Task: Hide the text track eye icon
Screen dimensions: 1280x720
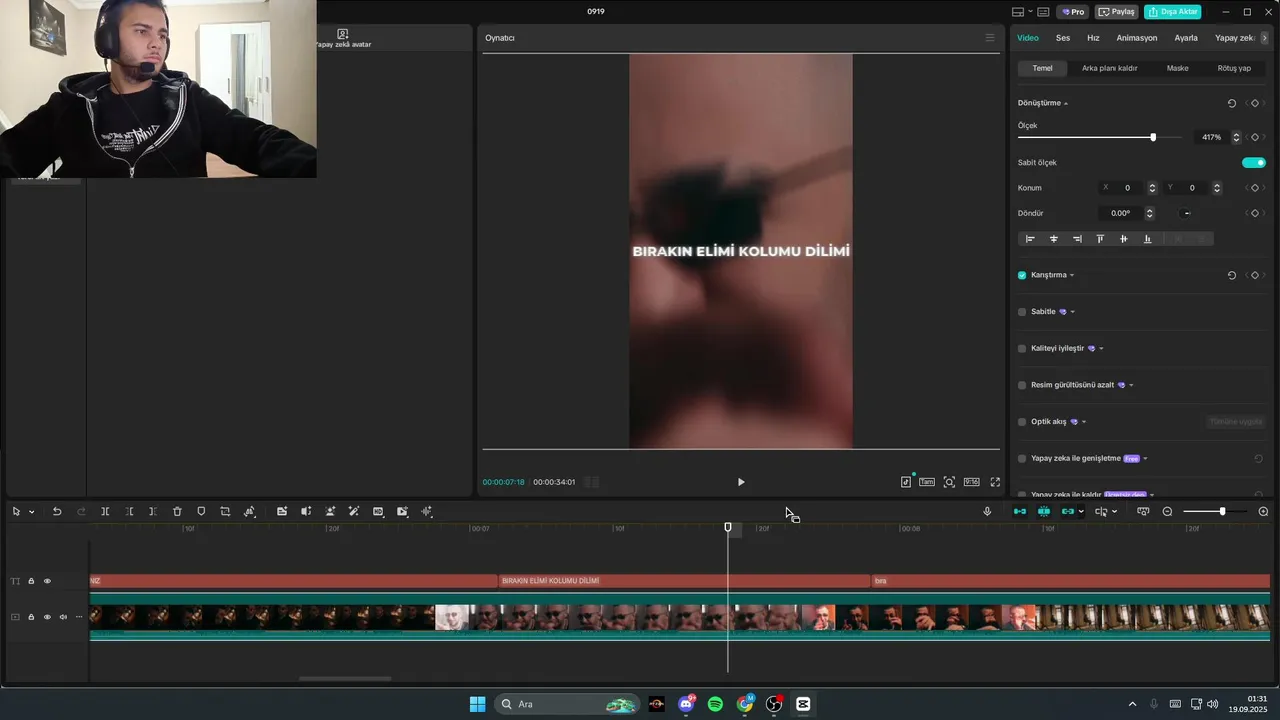Action: (x=47, y=581)
